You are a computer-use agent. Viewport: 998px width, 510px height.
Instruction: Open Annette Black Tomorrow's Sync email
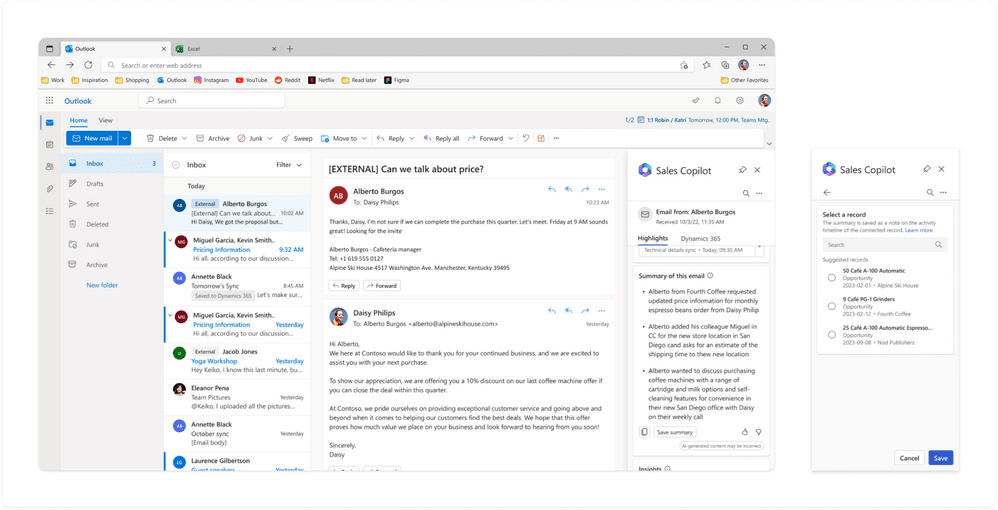237,286
